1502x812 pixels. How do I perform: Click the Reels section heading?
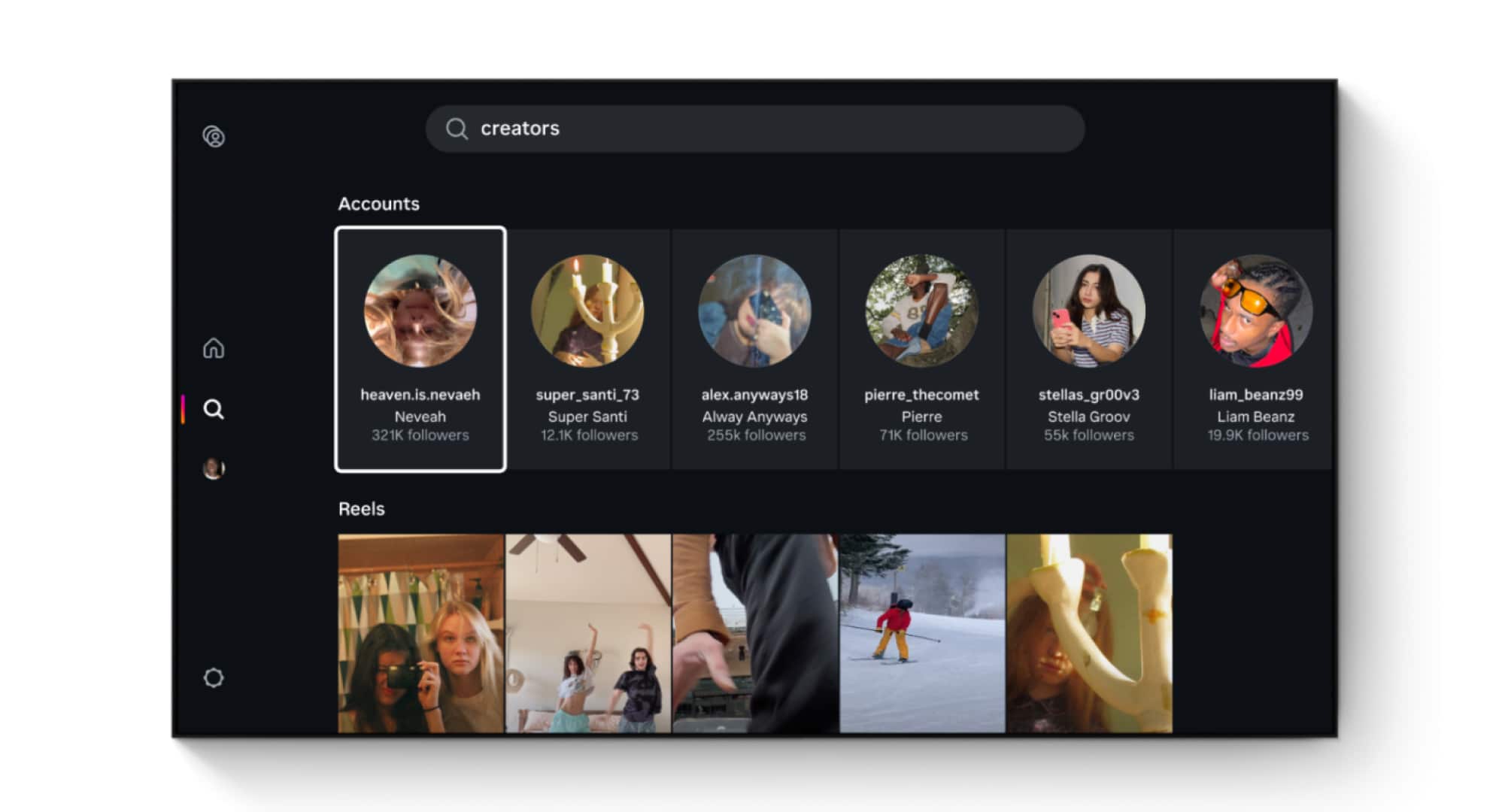point(361,509)
